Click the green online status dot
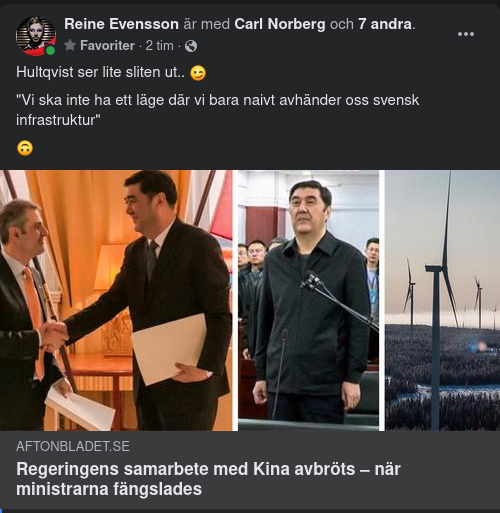Viewport: 500px width, 513px height. pyautogui.click(x=50, y=50)
